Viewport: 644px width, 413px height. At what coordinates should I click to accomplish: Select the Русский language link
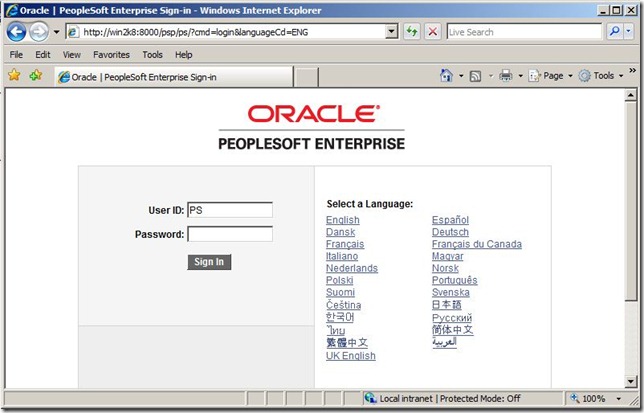452,318
